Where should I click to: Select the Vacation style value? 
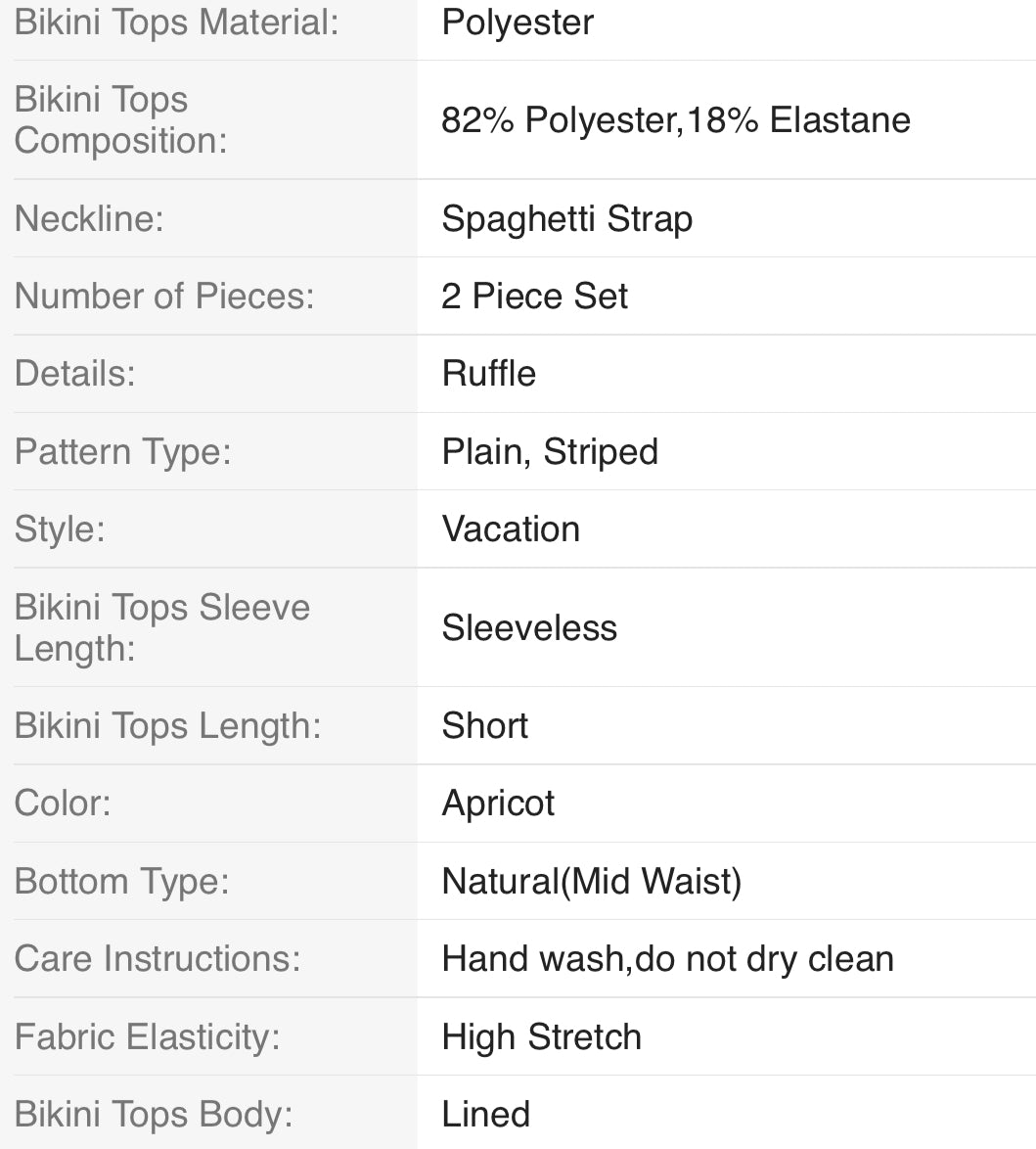[511, 529]
